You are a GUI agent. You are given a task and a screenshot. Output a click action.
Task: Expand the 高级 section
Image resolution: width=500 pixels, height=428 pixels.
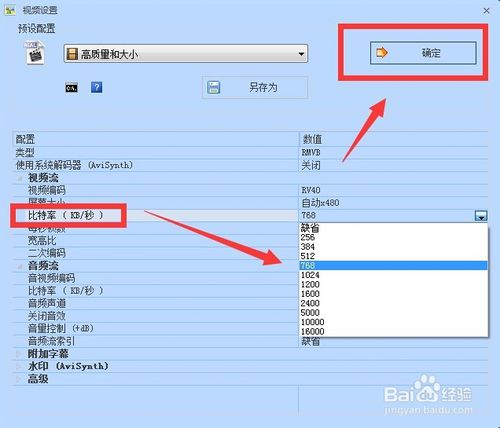pyautogui.click(x=19, y=379)
